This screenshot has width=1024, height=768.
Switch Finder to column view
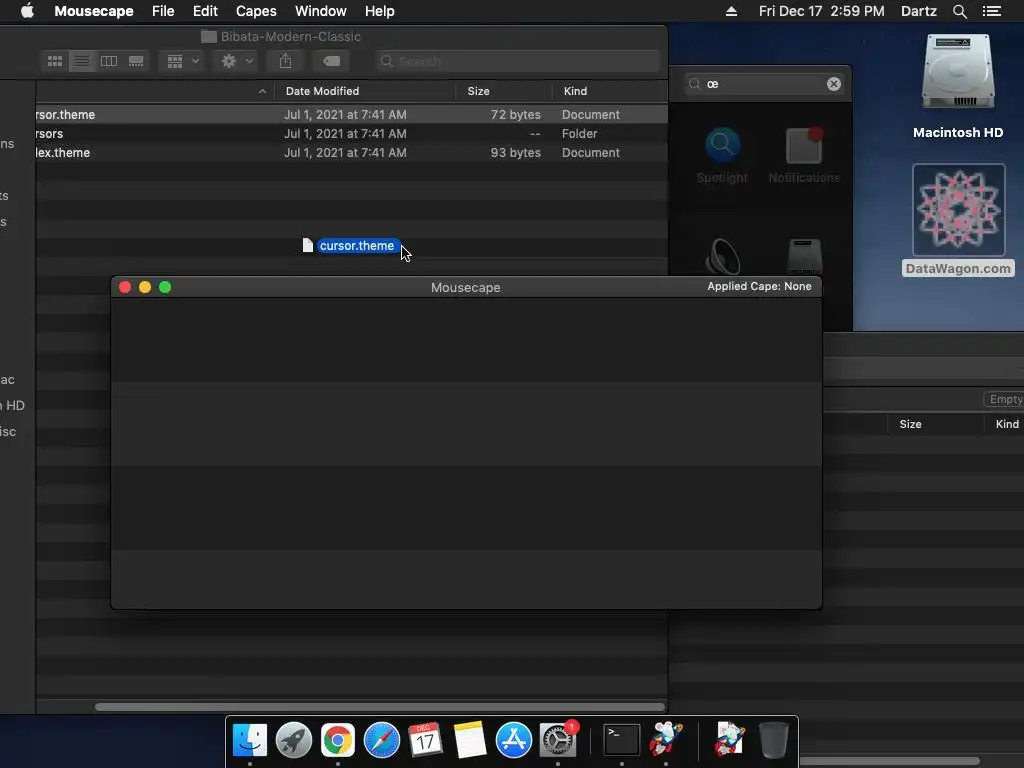(109, 61)
